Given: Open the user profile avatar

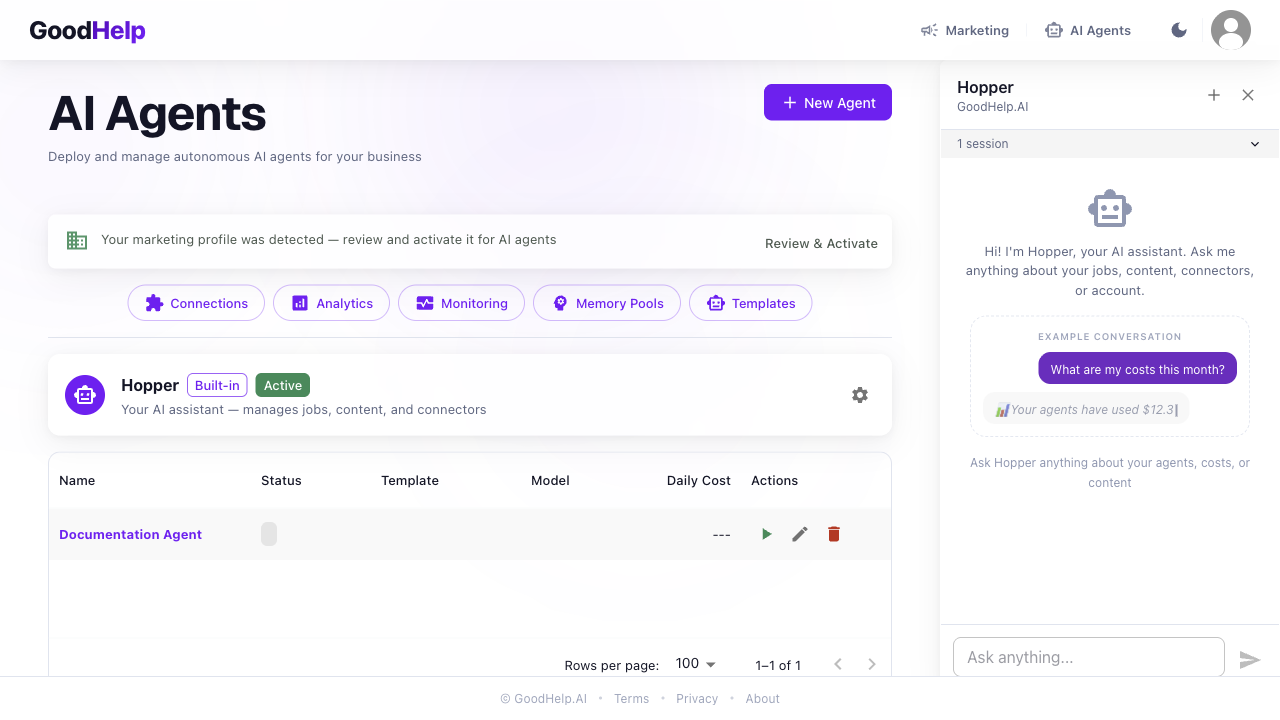Looking at the screenshot, I should [x=1231, y=30].
